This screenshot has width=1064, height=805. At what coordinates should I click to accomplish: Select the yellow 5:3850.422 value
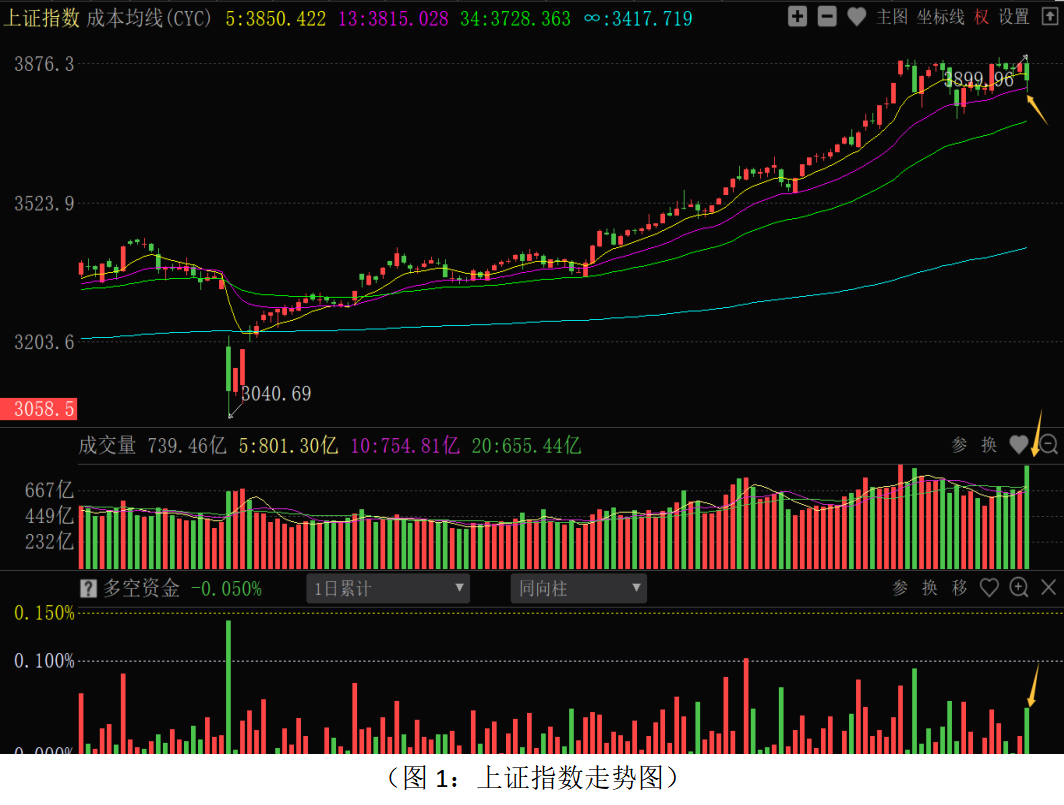(276, 18)
